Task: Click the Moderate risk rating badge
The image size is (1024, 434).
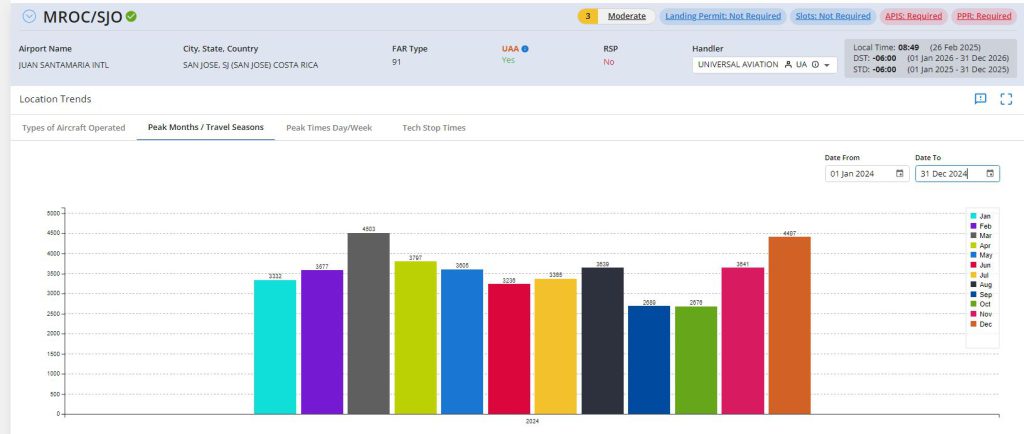Action: 627,16
